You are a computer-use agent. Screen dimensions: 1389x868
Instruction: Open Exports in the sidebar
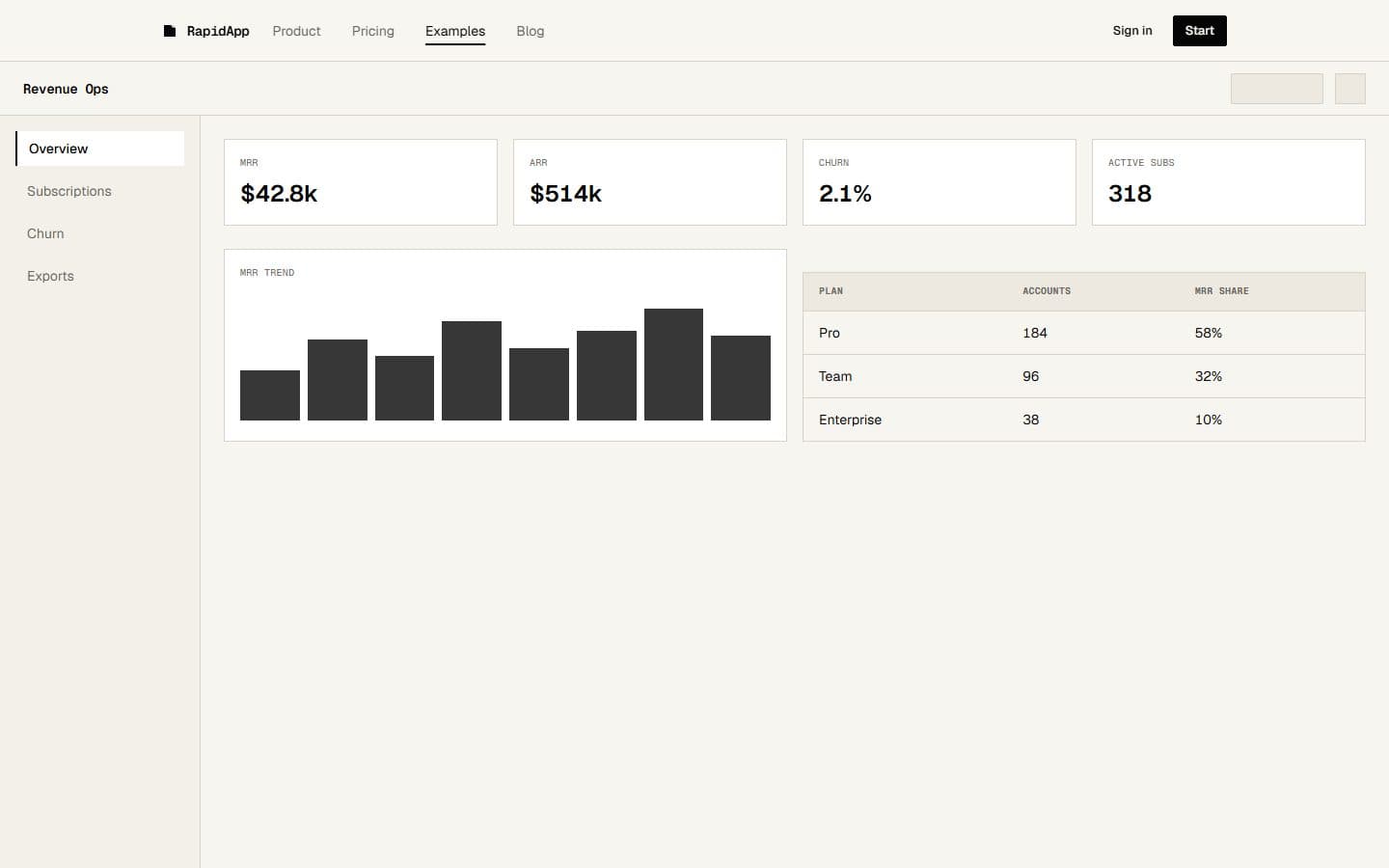[x=100, y=276]
